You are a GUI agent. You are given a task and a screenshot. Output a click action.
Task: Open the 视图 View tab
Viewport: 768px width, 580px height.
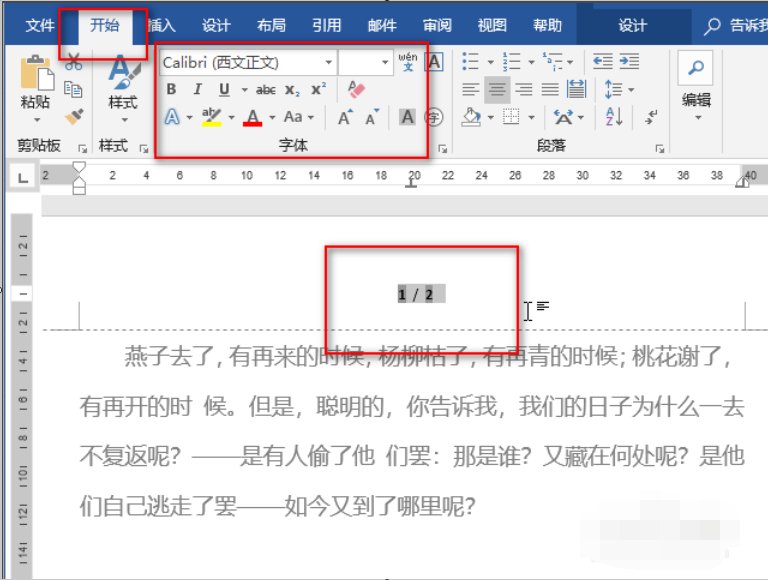tap(492, 24)
